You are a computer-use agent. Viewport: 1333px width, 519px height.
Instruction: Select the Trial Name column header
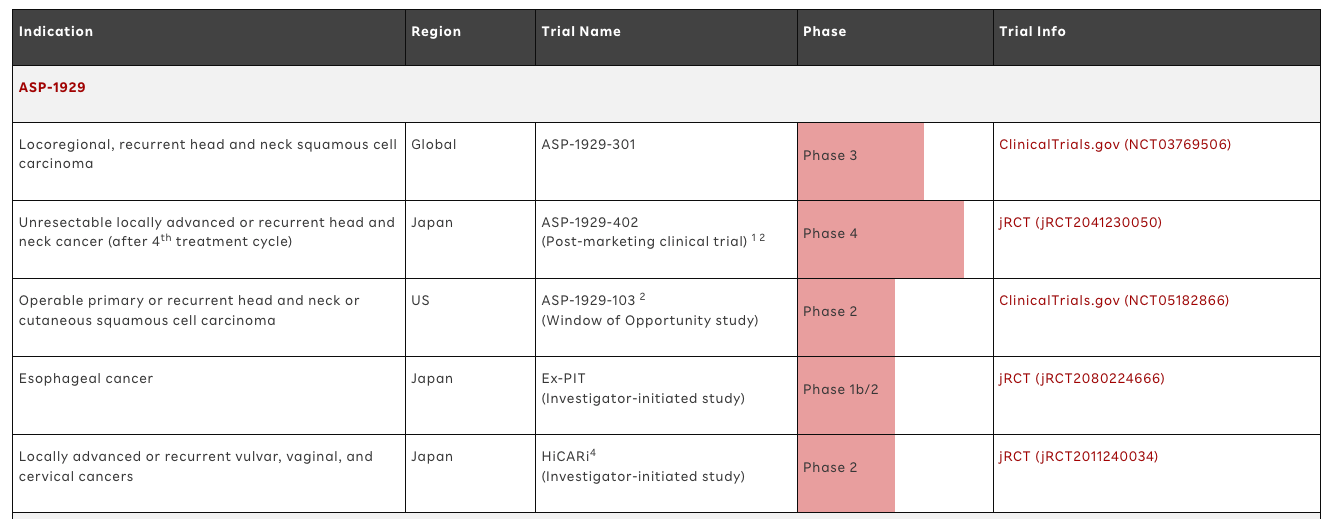(581, 32)
